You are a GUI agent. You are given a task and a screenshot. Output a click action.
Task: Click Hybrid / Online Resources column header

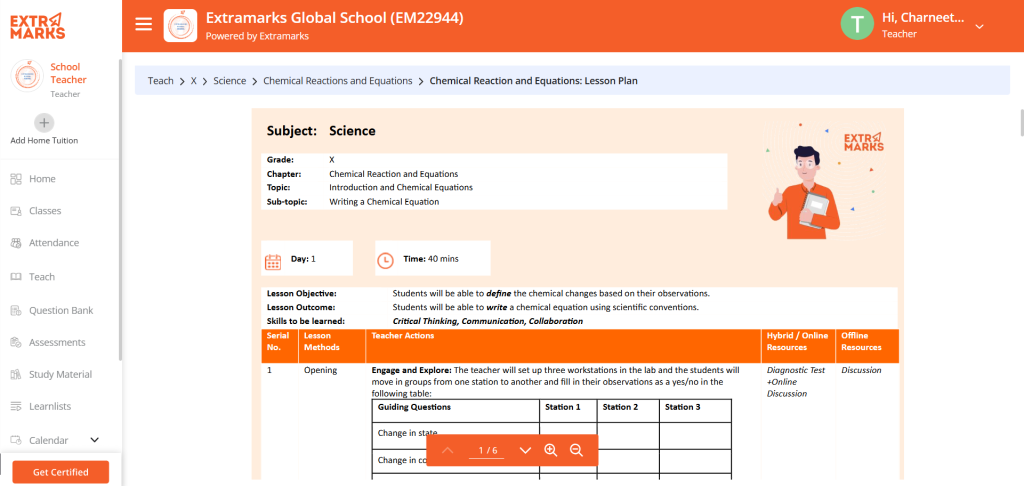[x=797, y=342]
